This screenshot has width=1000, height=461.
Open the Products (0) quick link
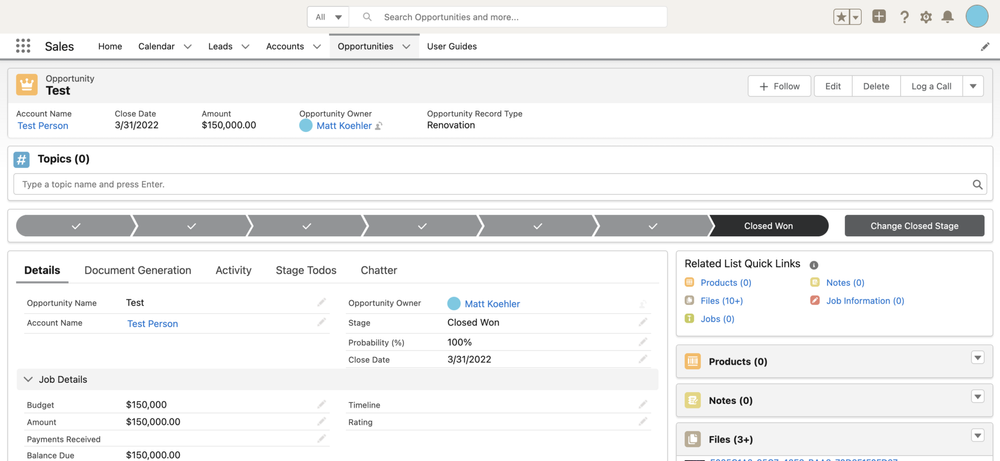click(x=726, y=282)
